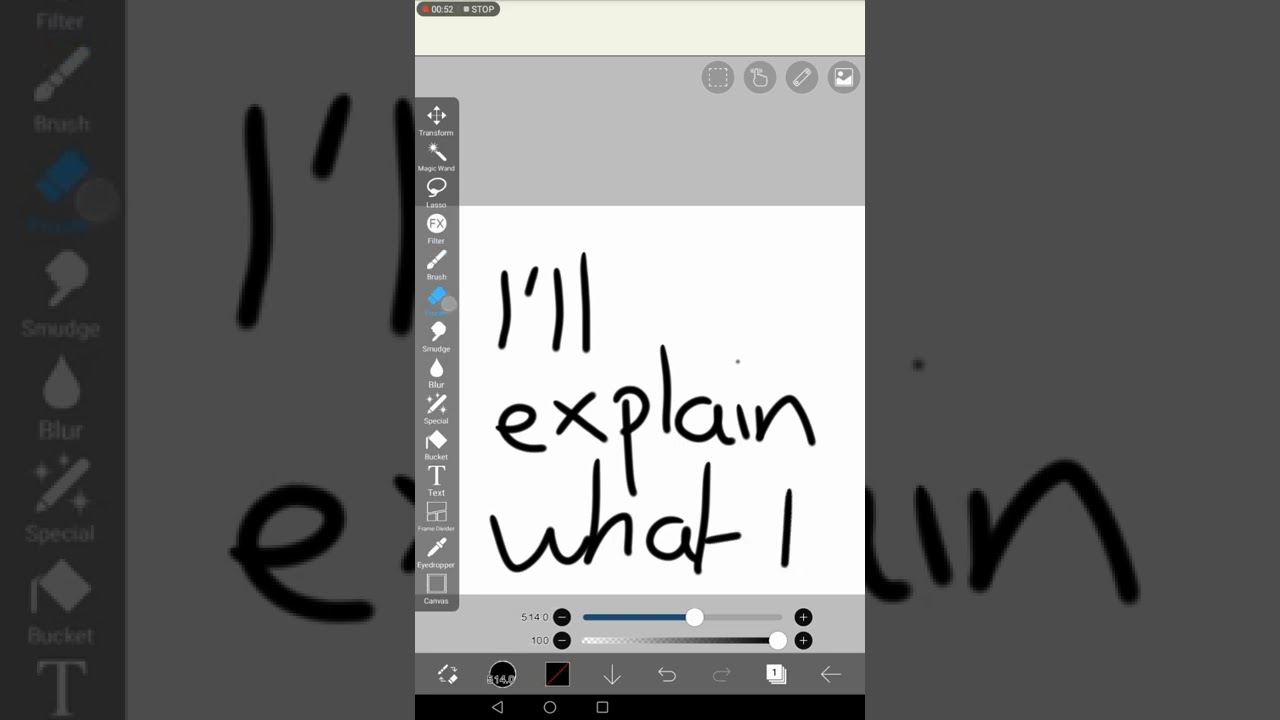Tap Android home navigation button
The width and height of the screenshot is (1280, 720).
point(550,707)
